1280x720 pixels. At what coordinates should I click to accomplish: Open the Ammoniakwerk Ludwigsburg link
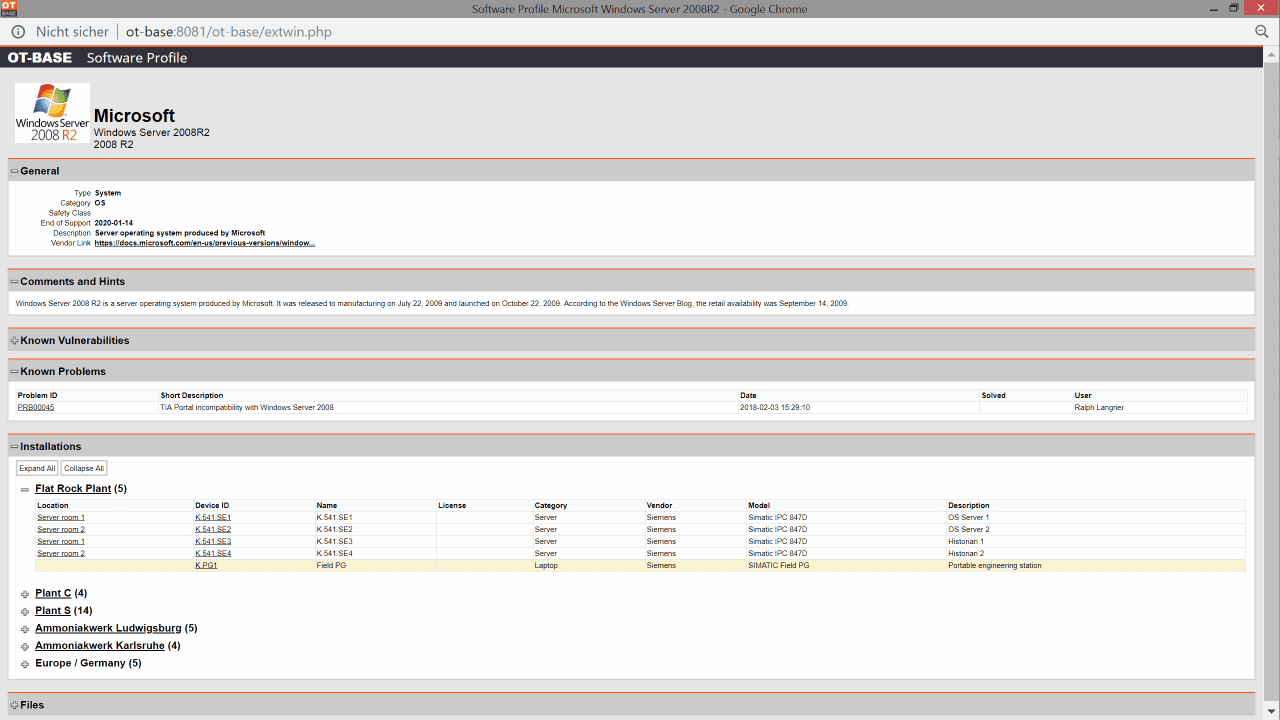(108, 628)
